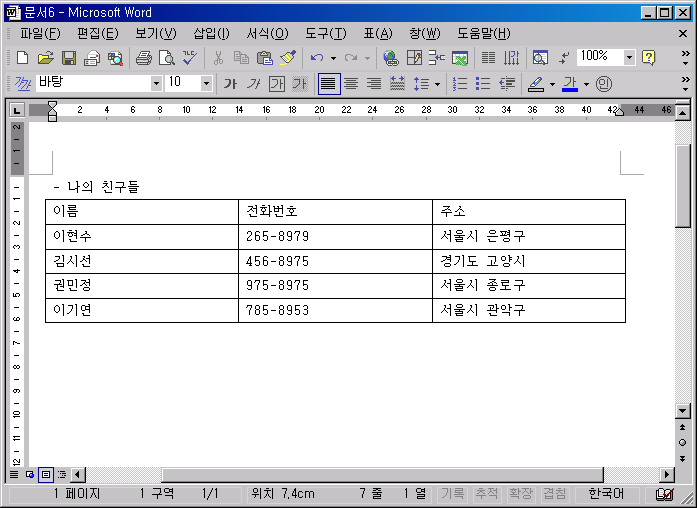Copy selection using Copy icon
Screen dimensions: 697x508
(x=241, y=58)
